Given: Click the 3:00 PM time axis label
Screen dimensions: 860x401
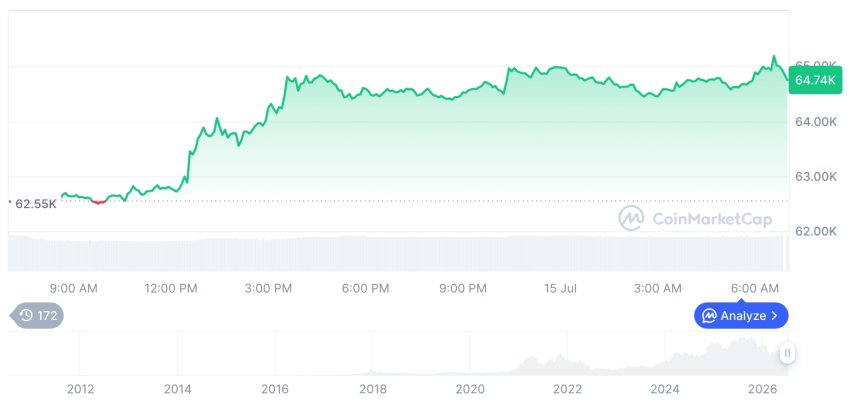Looking at the screenshot, I should (x=268, y=289).
